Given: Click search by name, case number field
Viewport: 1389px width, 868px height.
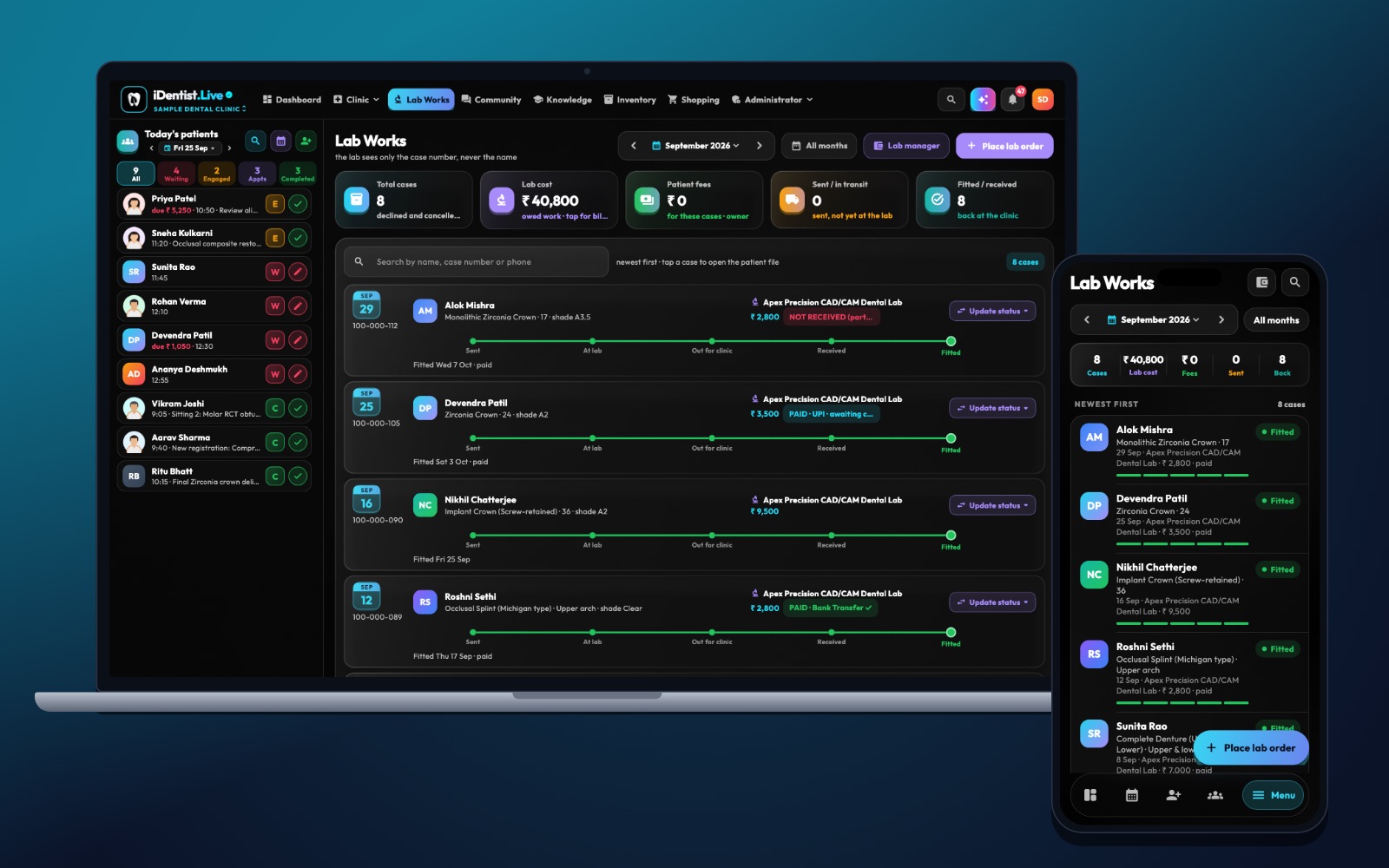Looking at the screenshot, I should pyautogui.click(x=476, y=261).
